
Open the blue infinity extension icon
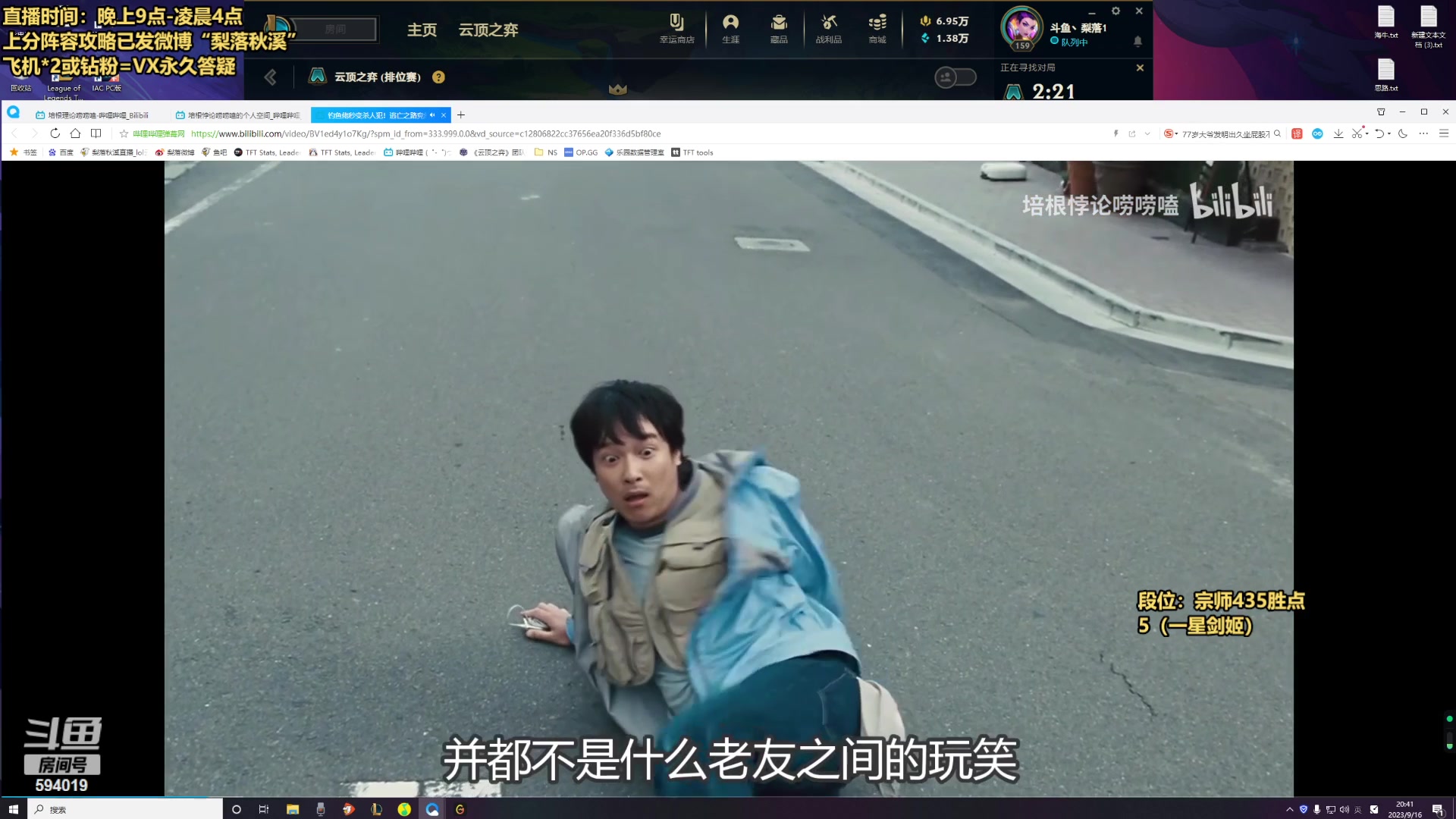coord(1317,133)
